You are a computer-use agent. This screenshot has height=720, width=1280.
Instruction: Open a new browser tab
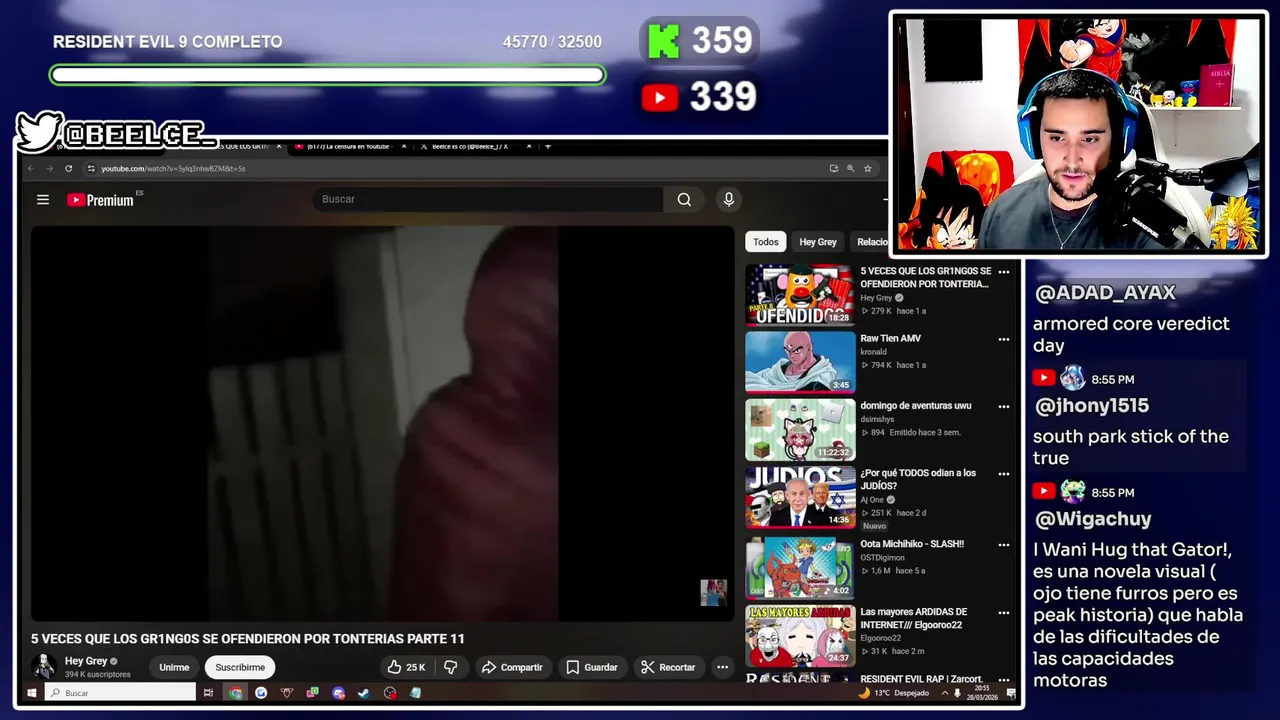tap(547, 147)
